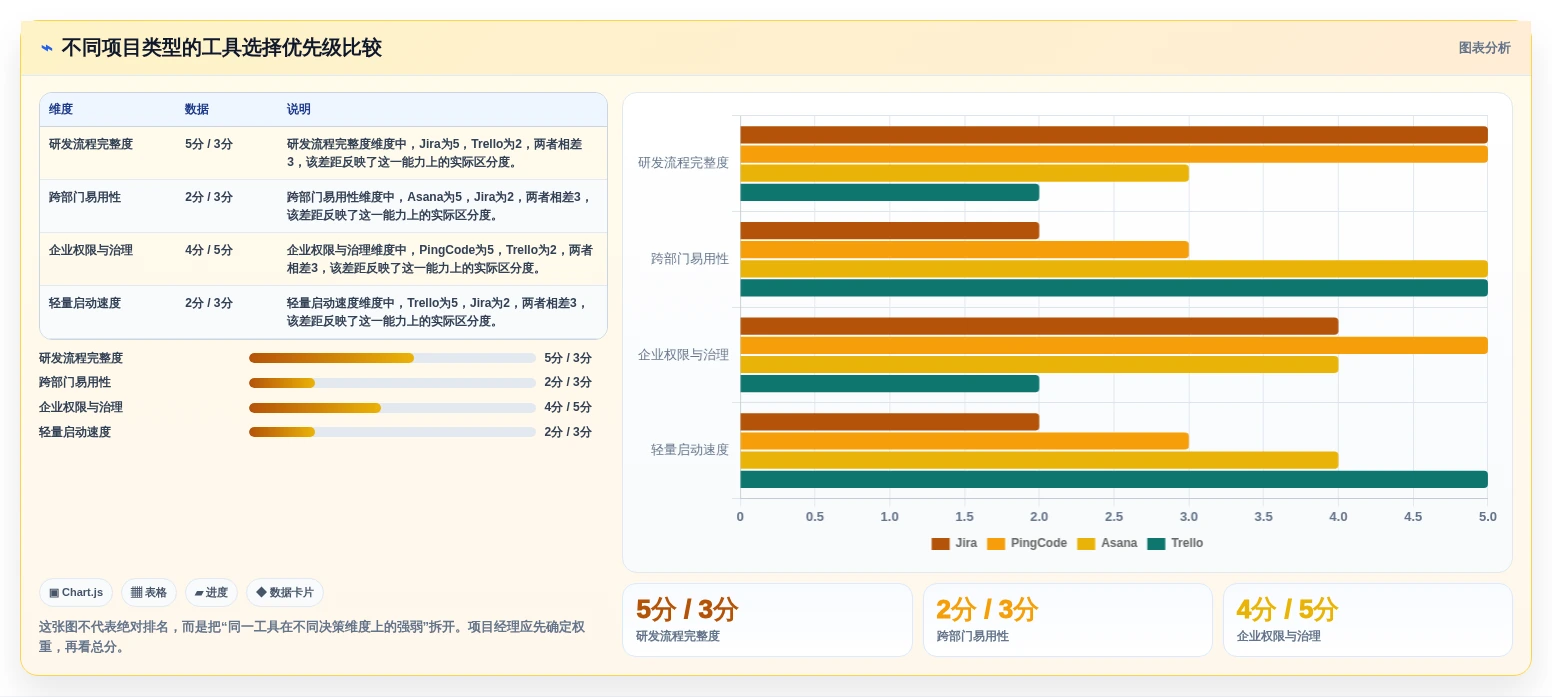
Task: Click the 轻量启动速度 progress bar
Action: click(x=392, y=432)
